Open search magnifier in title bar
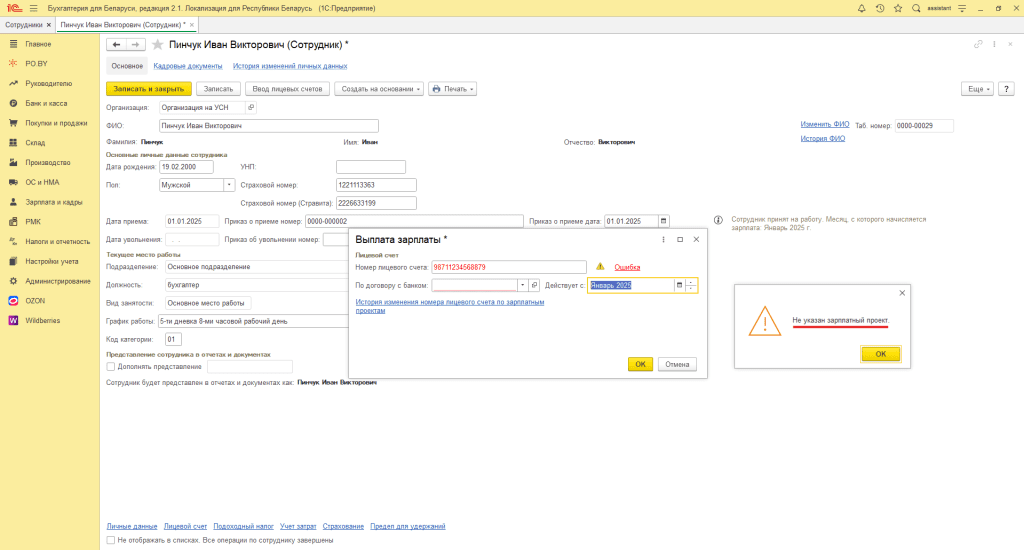 916,8
